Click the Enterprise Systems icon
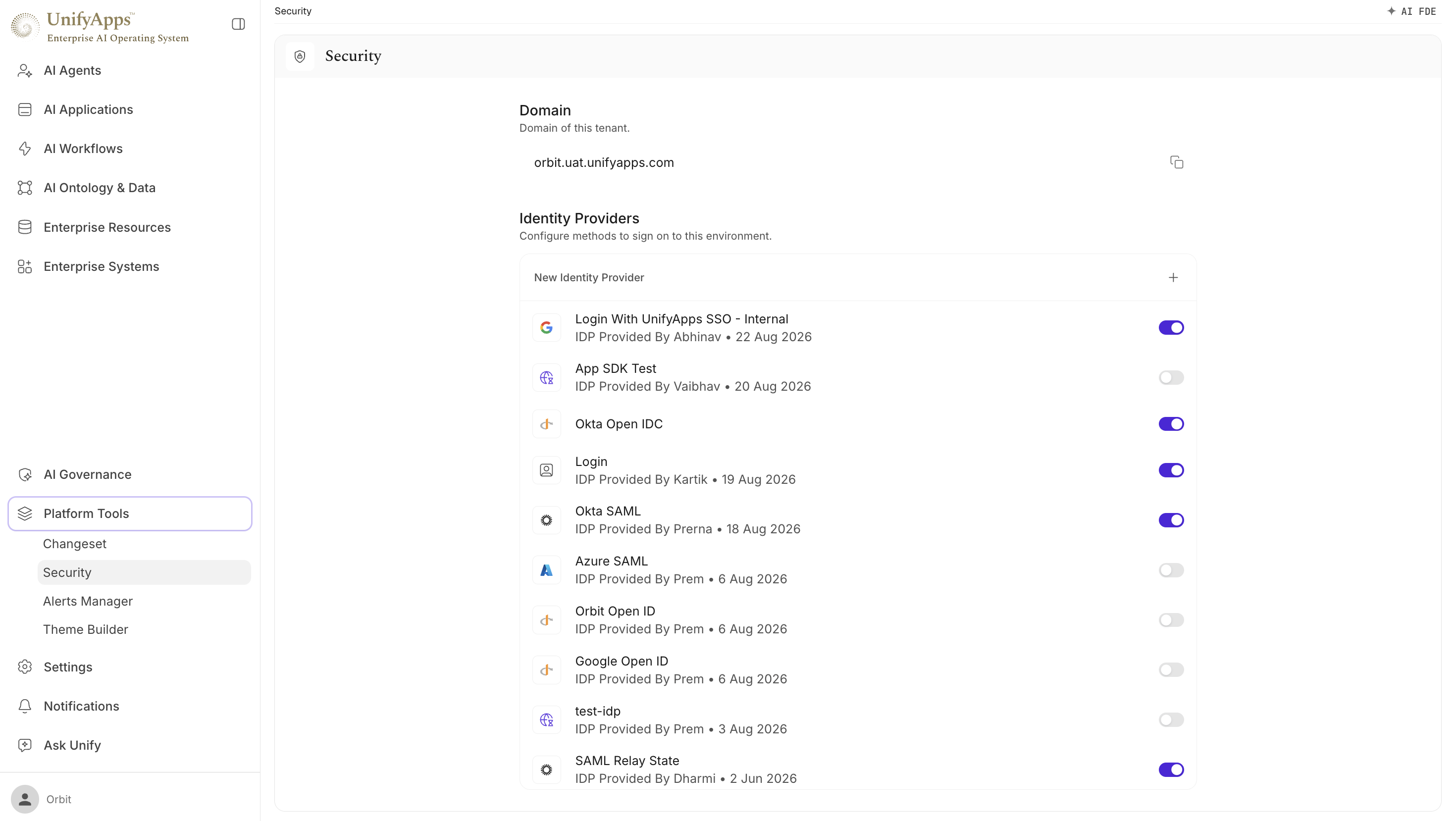This screenshot has height=821, width=1456. pyautogui.click(x=25, y=266)
